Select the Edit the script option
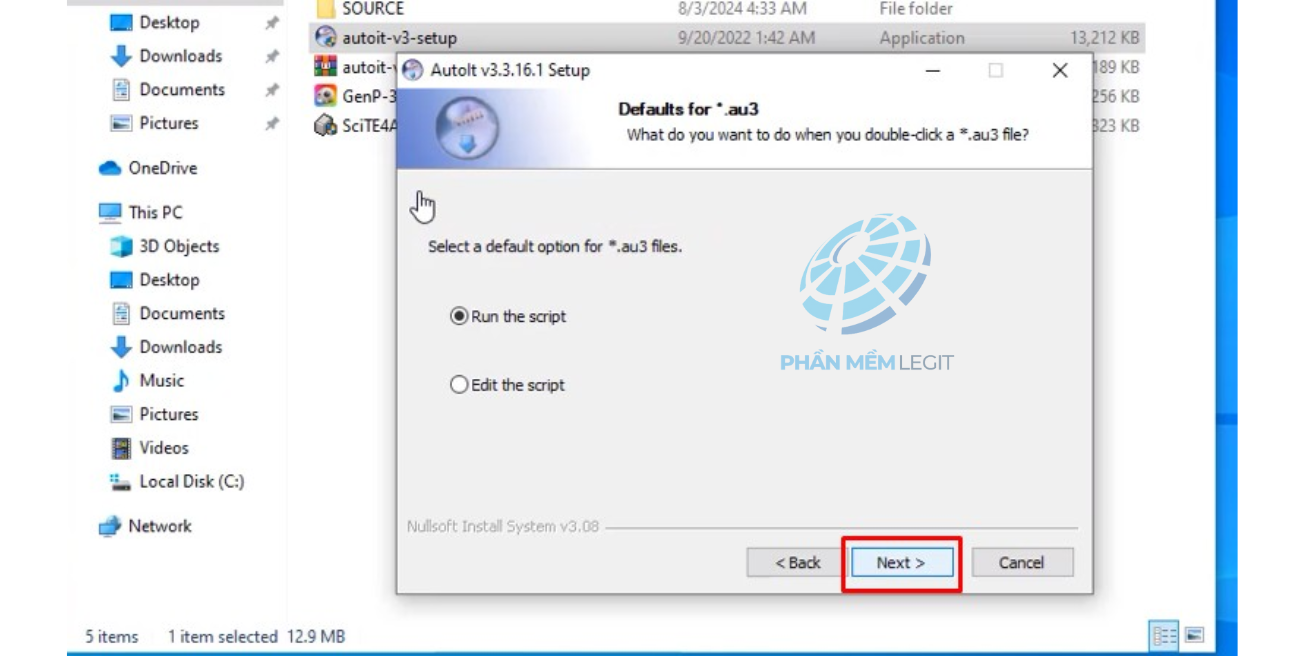This screenshot has height=656, width=1305. 508,385
